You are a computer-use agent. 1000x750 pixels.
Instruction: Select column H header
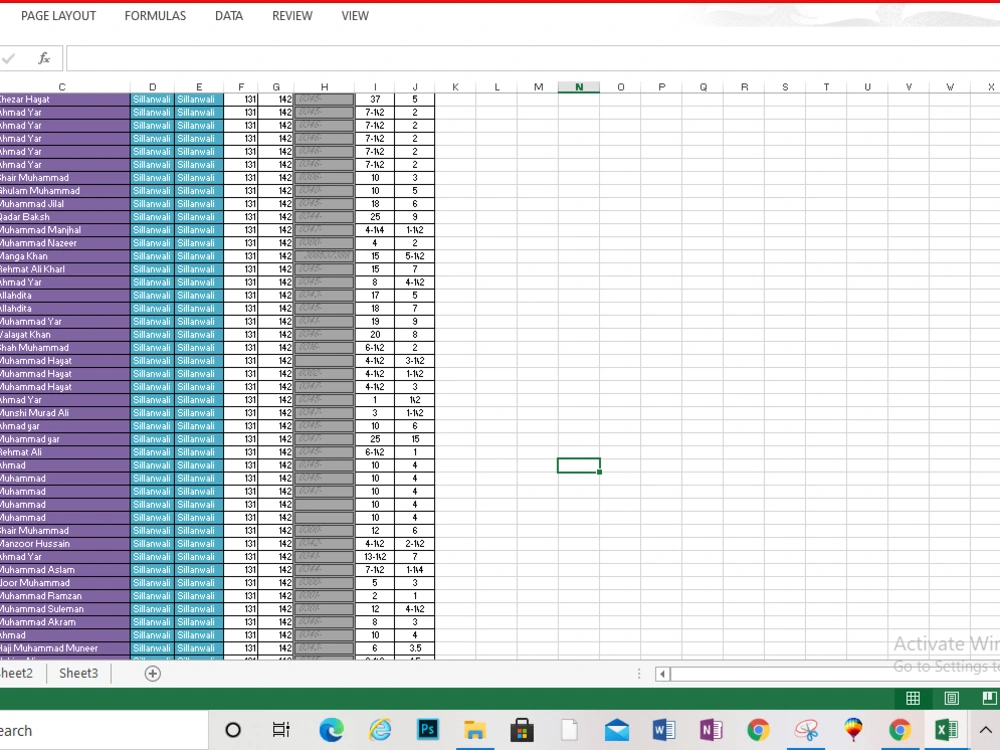click(324, 87)
